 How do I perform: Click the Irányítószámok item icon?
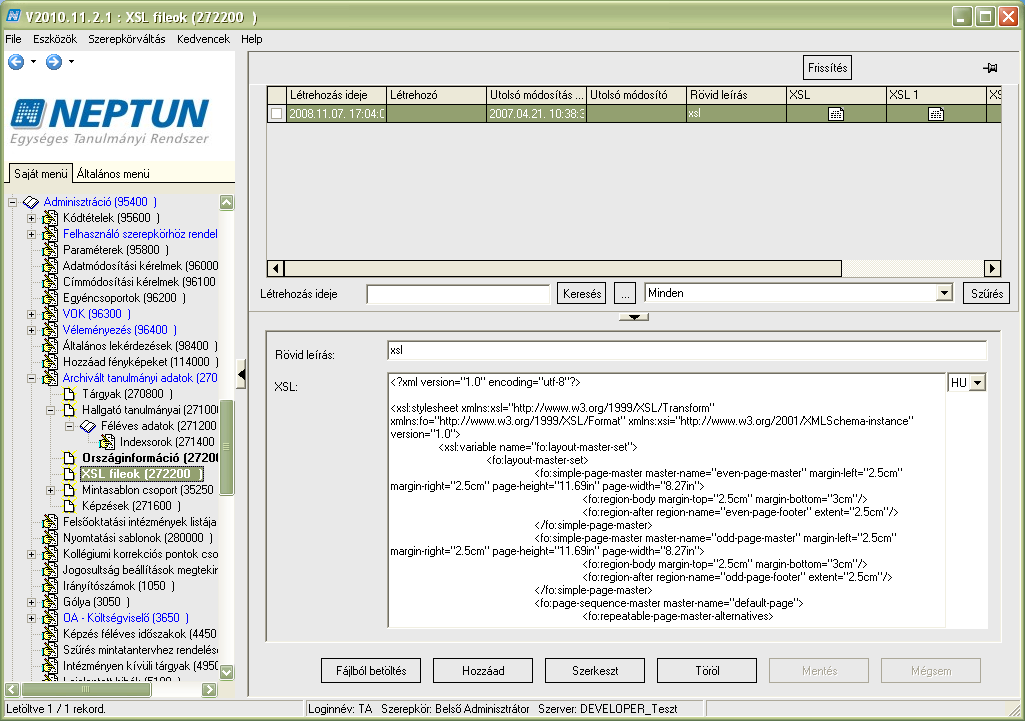(50, 586)
